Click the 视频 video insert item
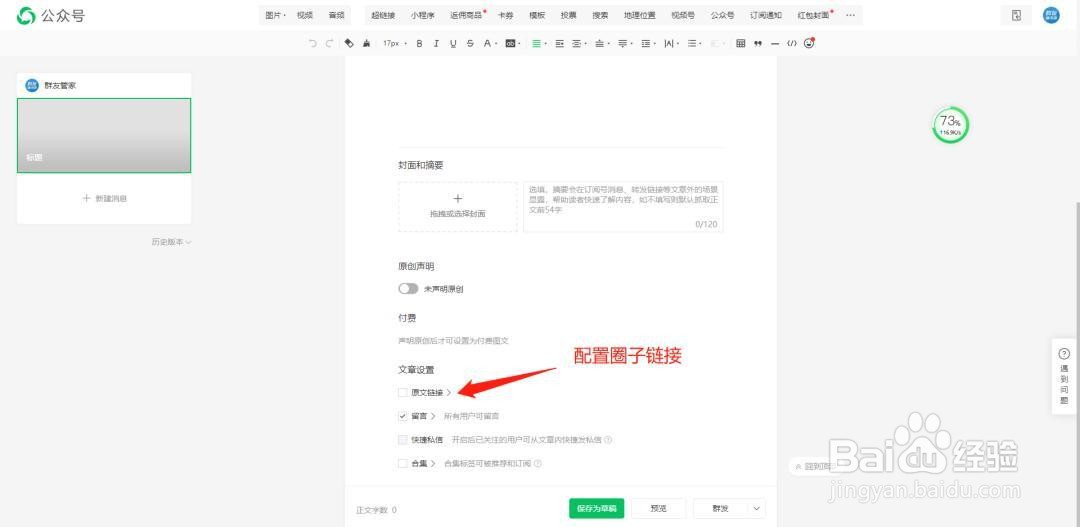 (x=304, y=15)
